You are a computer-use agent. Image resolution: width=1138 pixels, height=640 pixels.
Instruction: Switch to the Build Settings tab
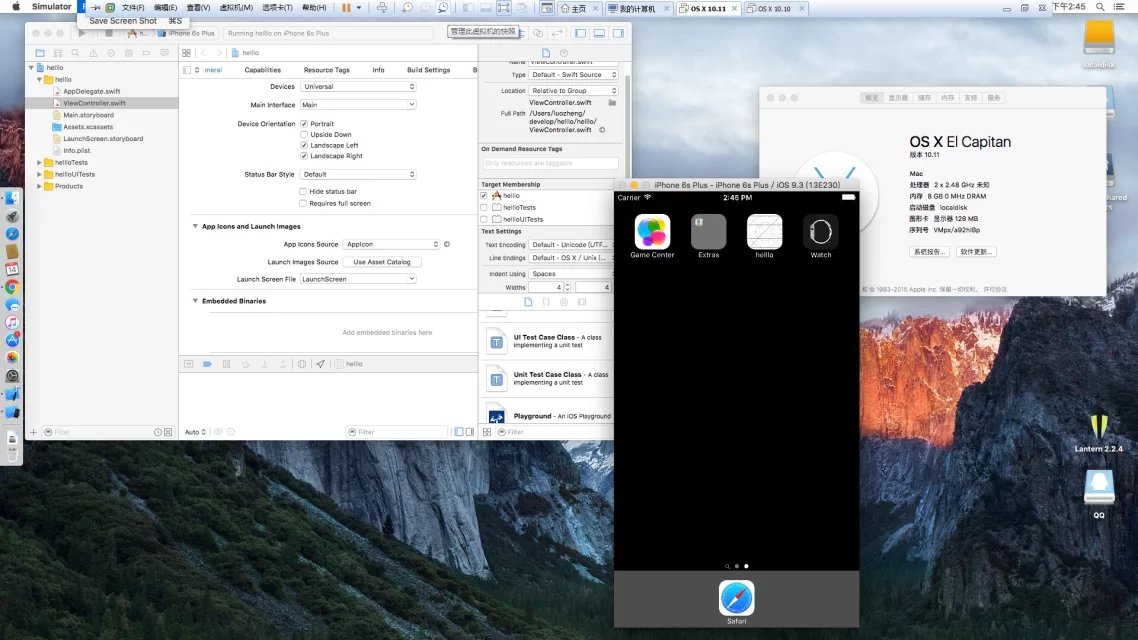pos(428,70)
